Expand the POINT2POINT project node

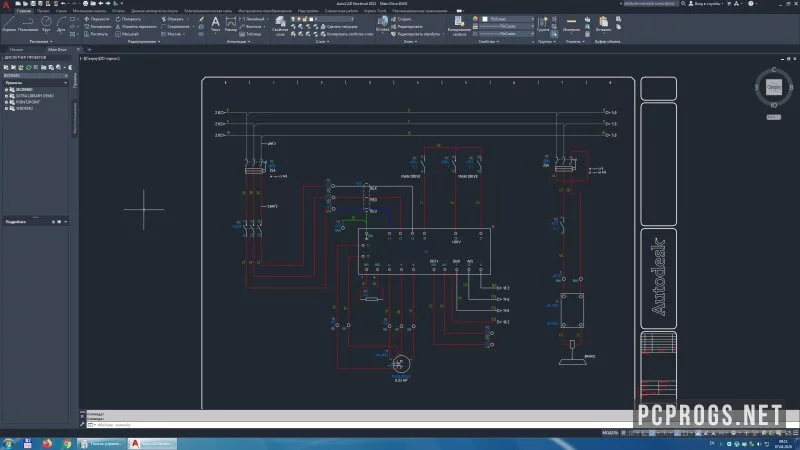point(7,102)
